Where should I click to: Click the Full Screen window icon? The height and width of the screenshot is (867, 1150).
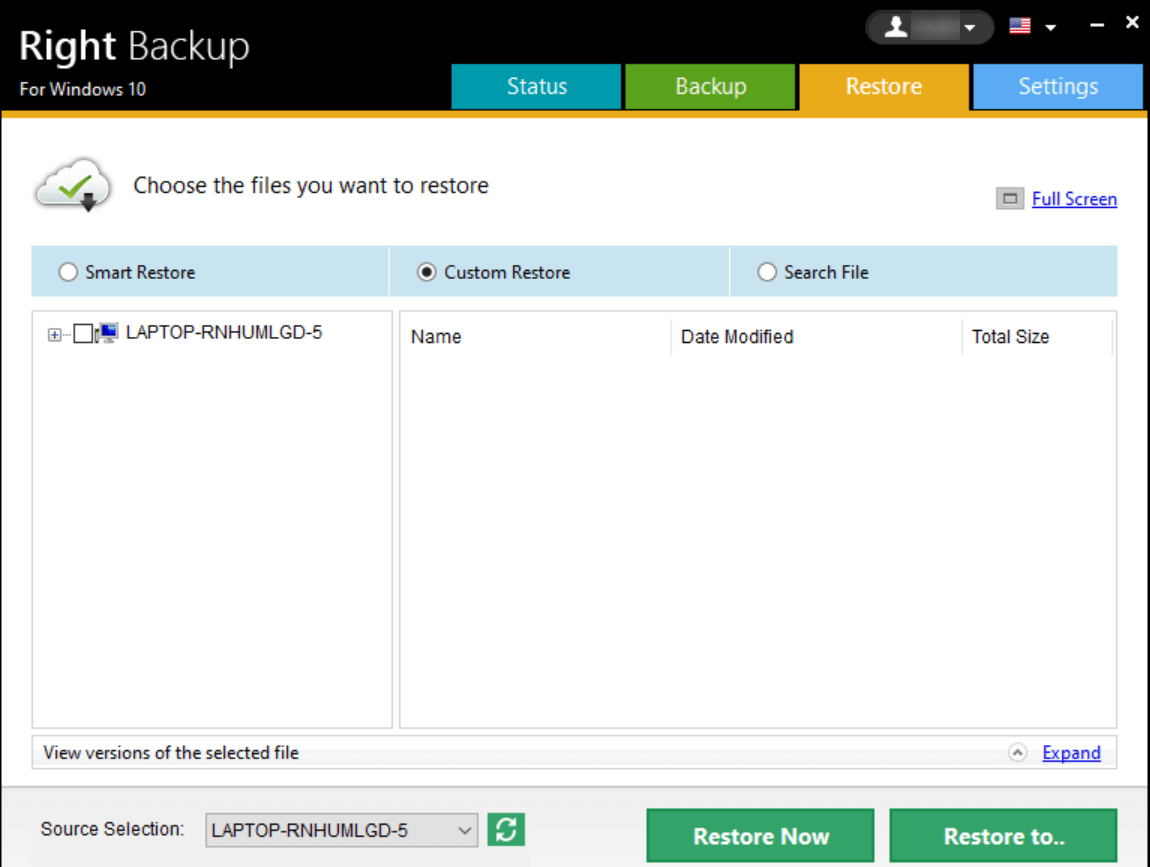click(x=1010, y=199)
